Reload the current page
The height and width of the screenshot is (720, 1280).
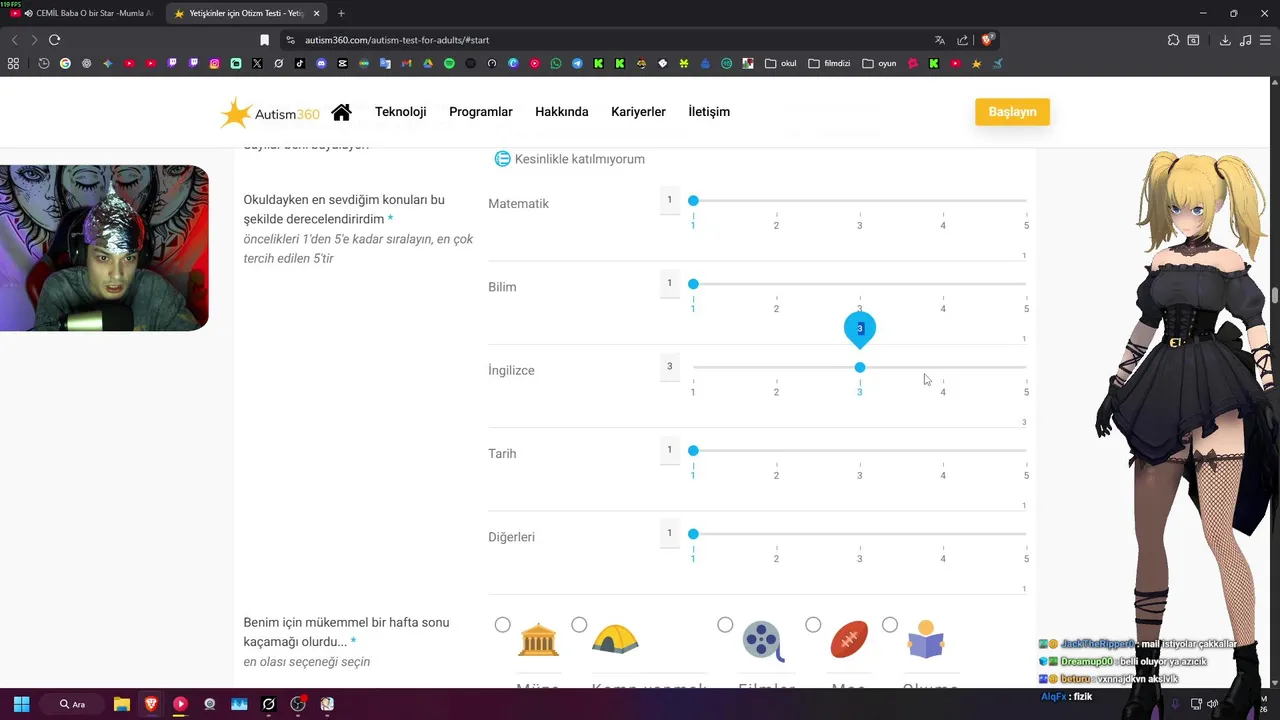pyautogui.click(x=54, y=40)
